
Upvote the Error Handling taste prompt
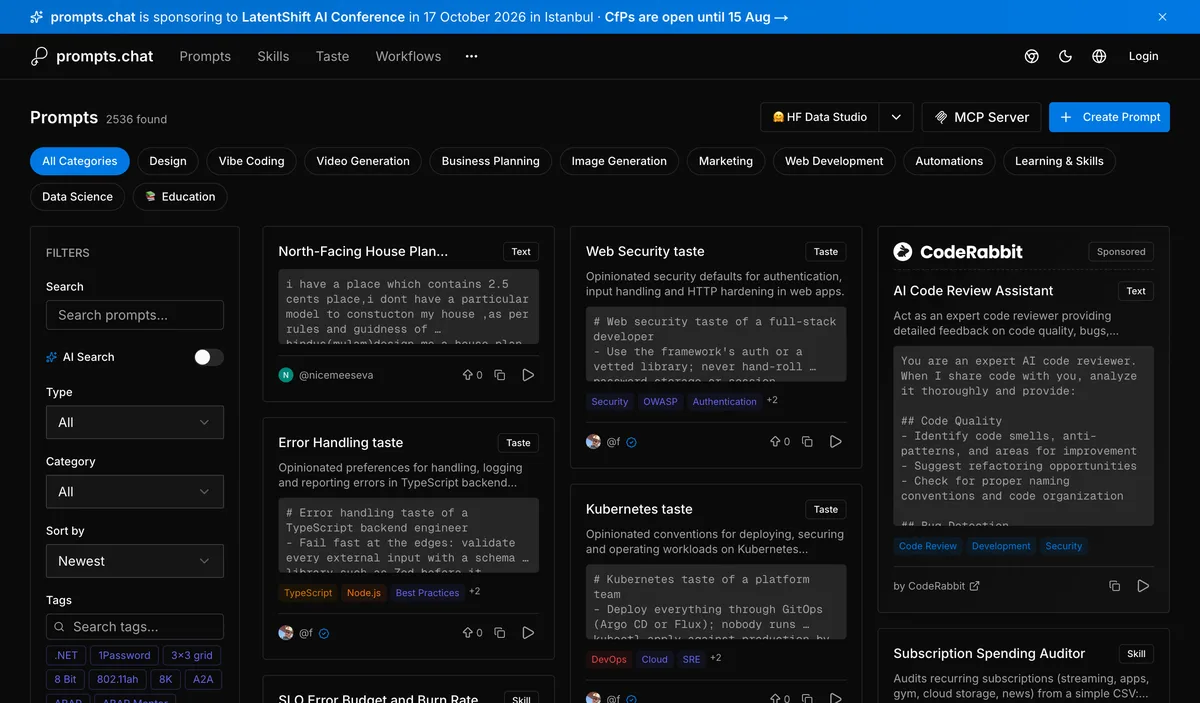(472, 633)
